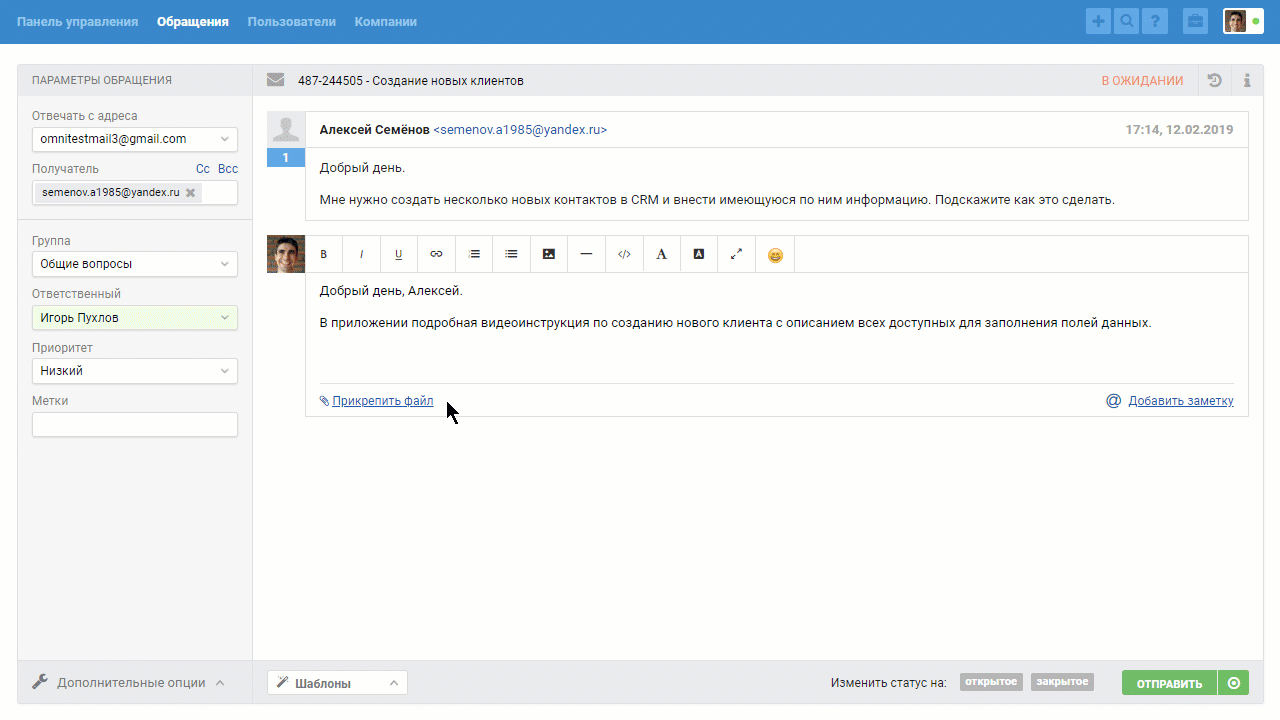
Task: Click sender email semenov.a1985@yandex.ru link
Action: pos(520,130)
